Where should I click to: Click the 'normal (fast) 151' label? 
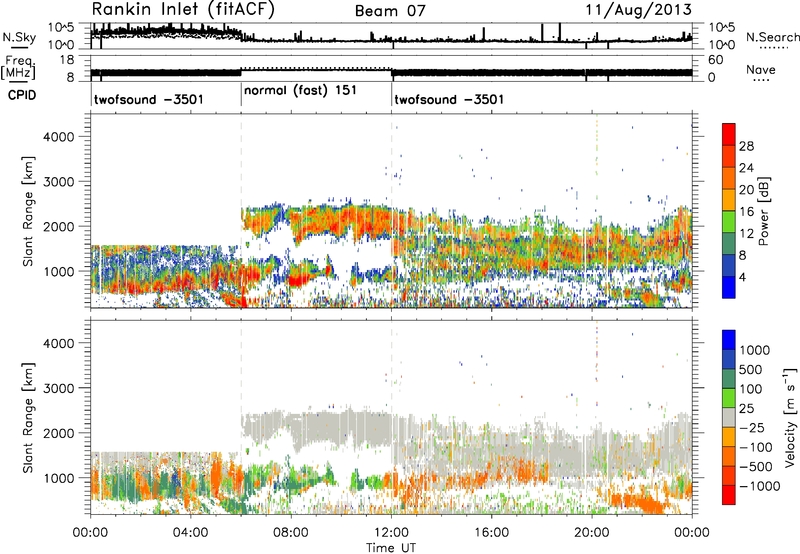300,91
